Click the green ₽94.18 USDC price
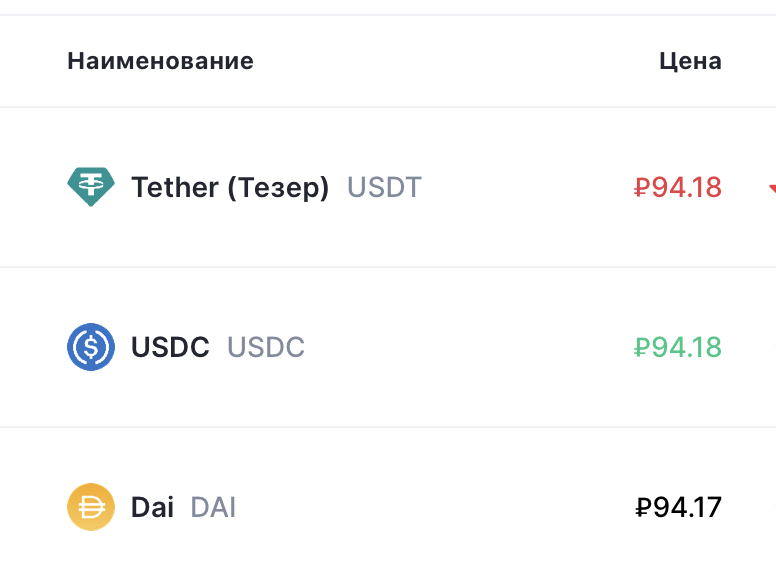 678,347
